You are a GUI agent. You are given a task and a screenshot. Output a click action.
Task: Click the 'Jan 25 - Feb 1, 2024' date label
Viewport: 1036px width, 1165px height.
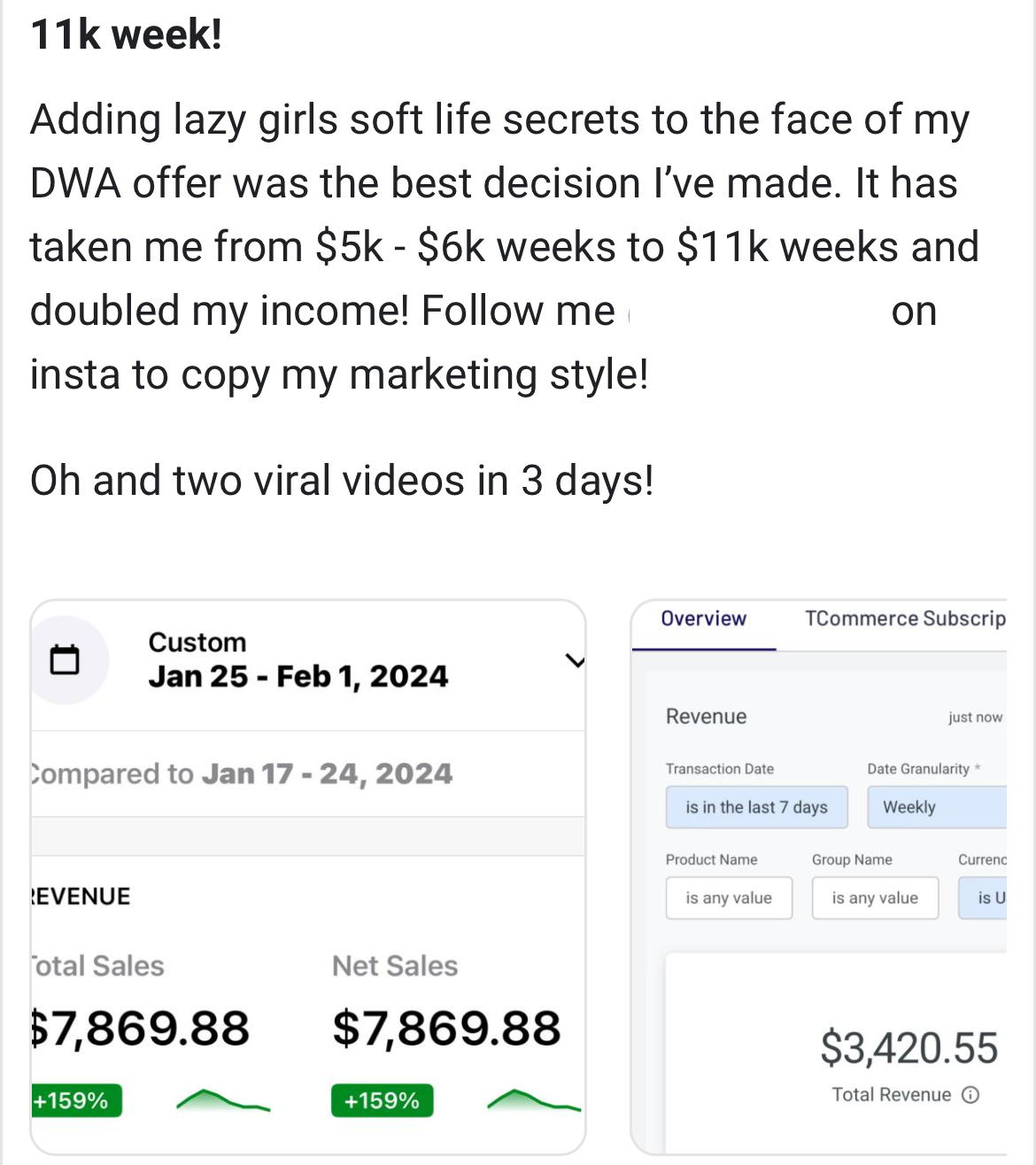[298, 677]
